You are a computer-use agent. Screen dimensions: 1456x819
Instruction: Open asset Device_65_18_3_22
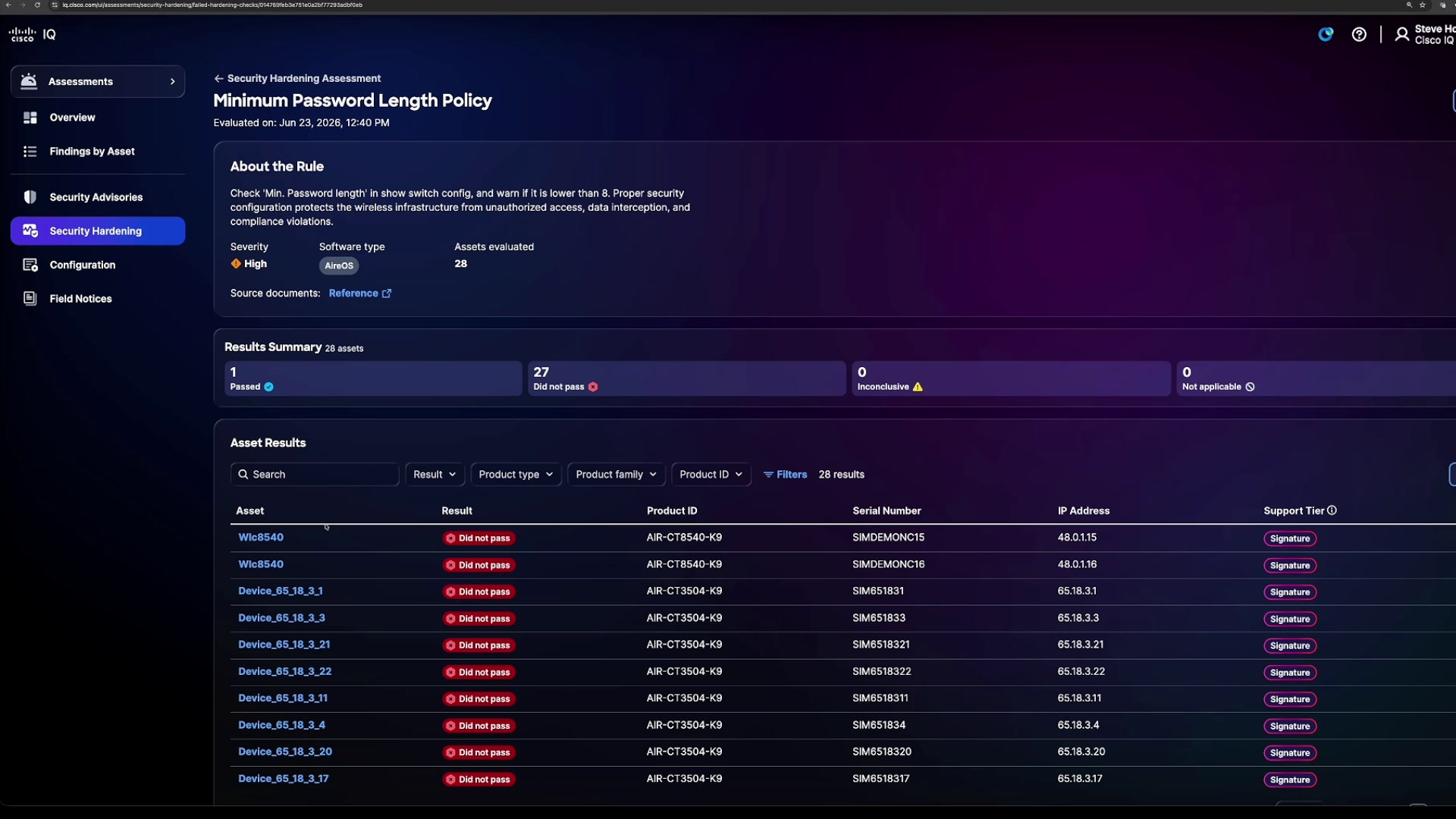pos(284,672)
